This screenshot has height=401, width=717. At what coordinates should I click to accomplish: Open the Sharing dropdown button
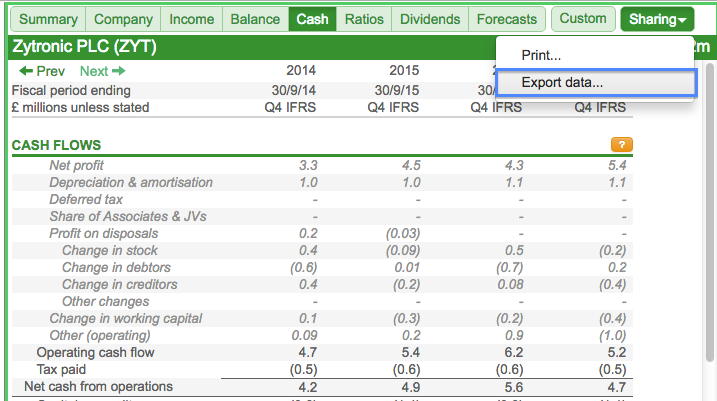click(657, 19)
